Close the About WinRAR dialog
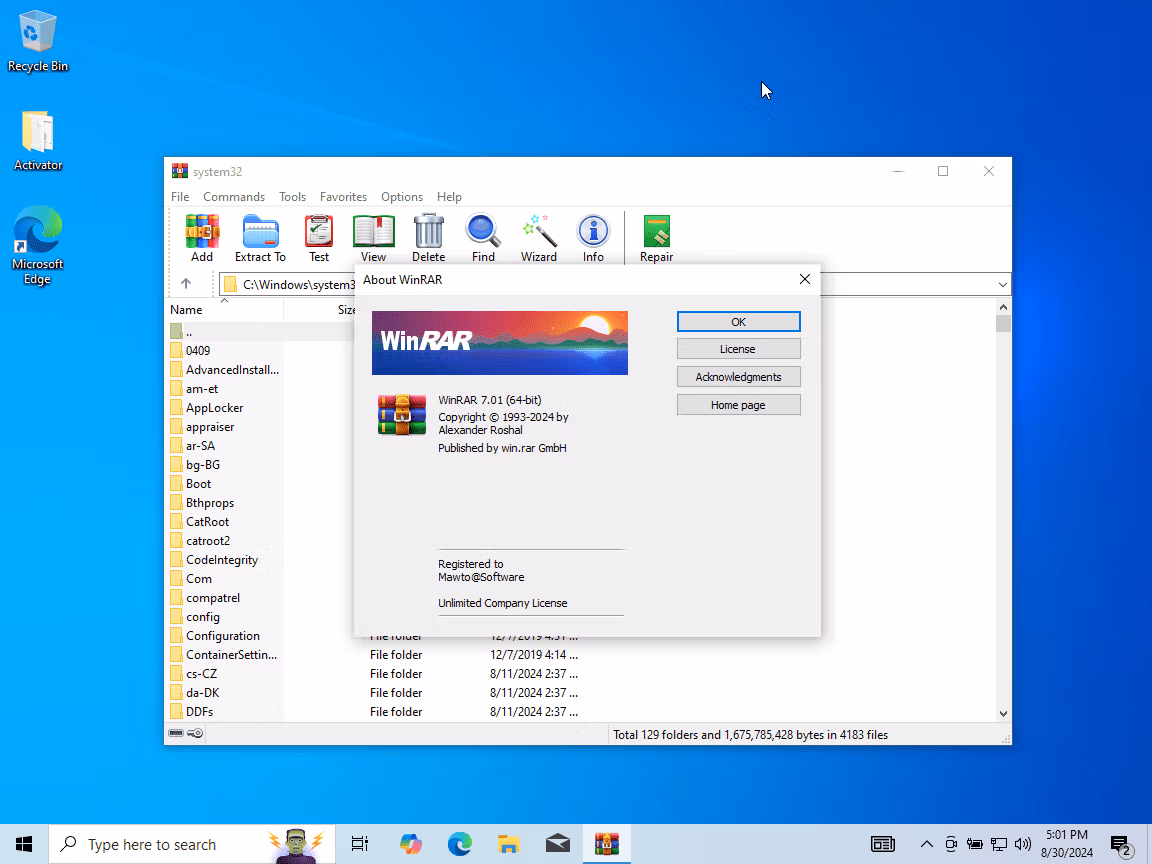The width and height of the screenshot is (1152, 864). coord(804,279)
